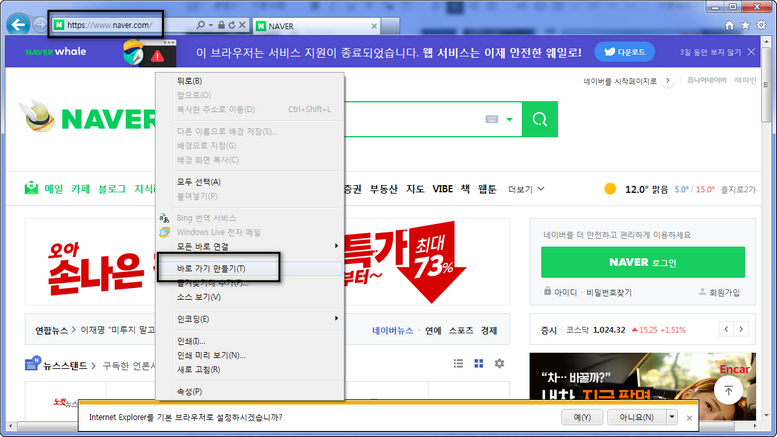Click the search magnifier in address bar
The image size is (777, 437).
(x=200, y=25)
